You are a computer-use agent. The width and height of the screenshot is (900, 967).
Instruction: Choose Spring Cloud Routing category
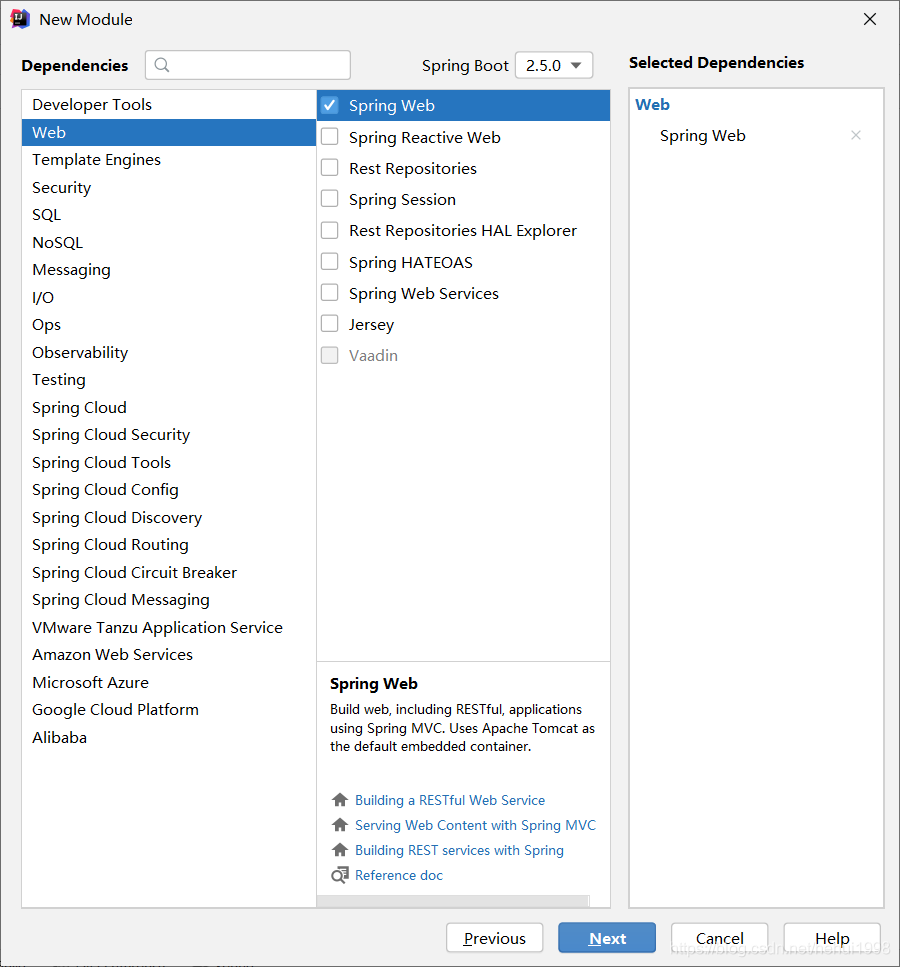pos(168,545)
